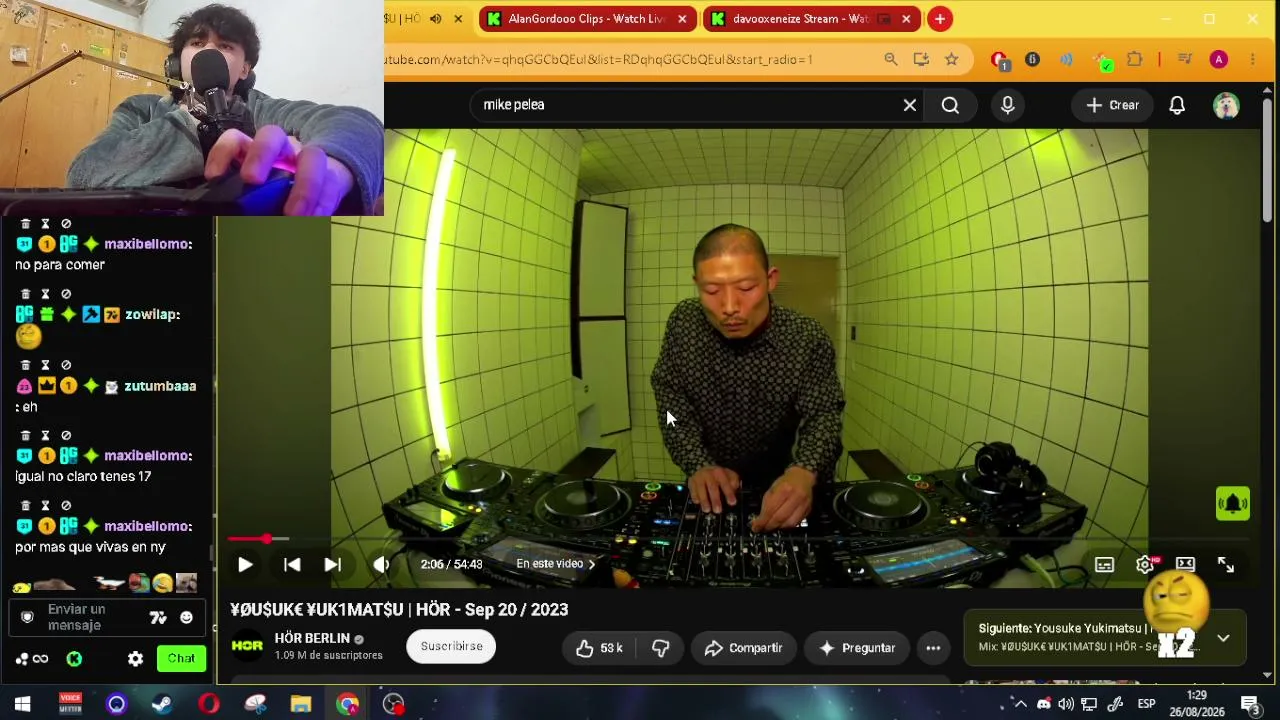
Task: Open the chat emoji picker
Action: coord(186,618)
